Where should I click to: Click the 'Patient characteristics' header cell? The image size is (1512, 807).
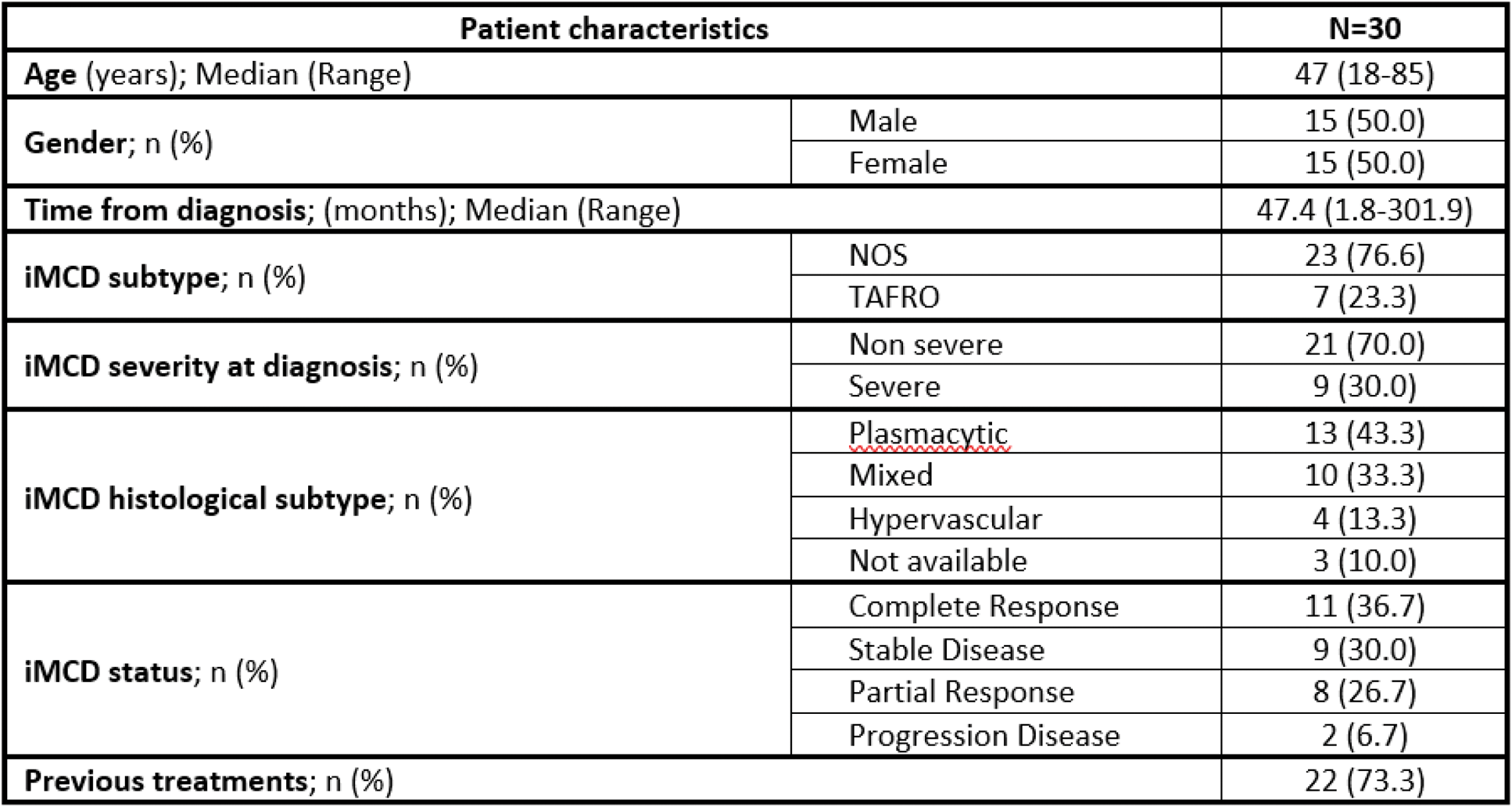click(x=614, y=29)
